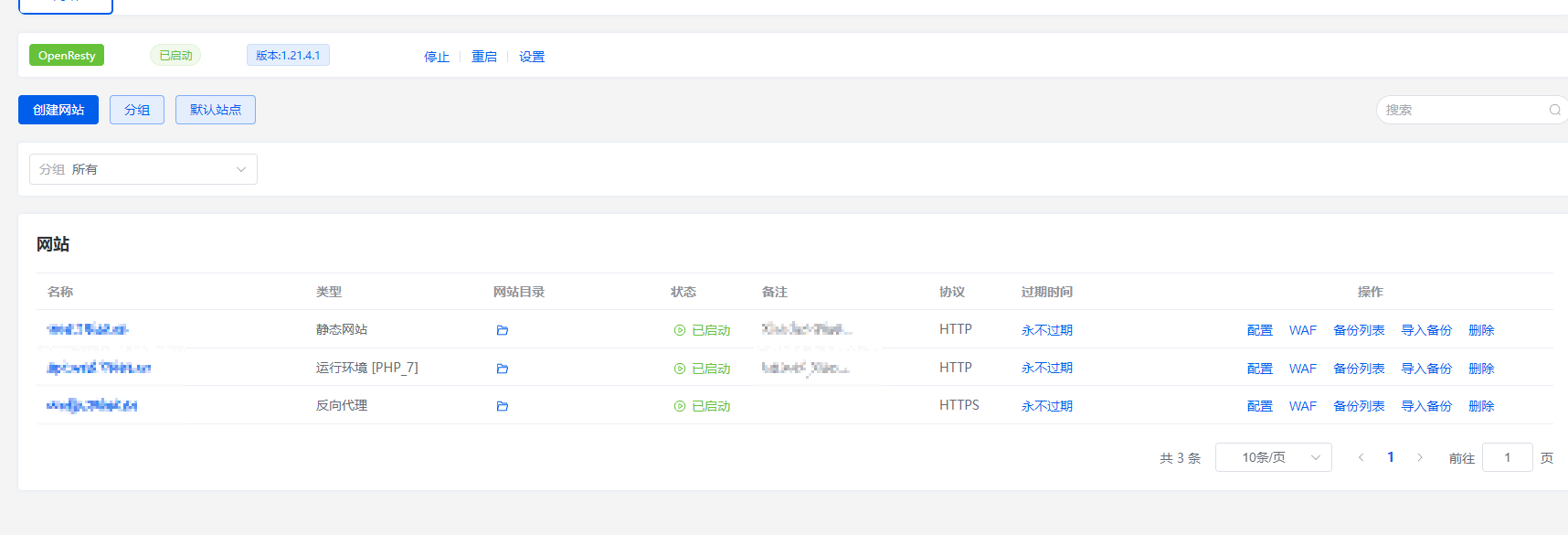Open folder icon for the PHP_7 runtime row
This screenshot has width=1568, height=535.
point(502,369)
